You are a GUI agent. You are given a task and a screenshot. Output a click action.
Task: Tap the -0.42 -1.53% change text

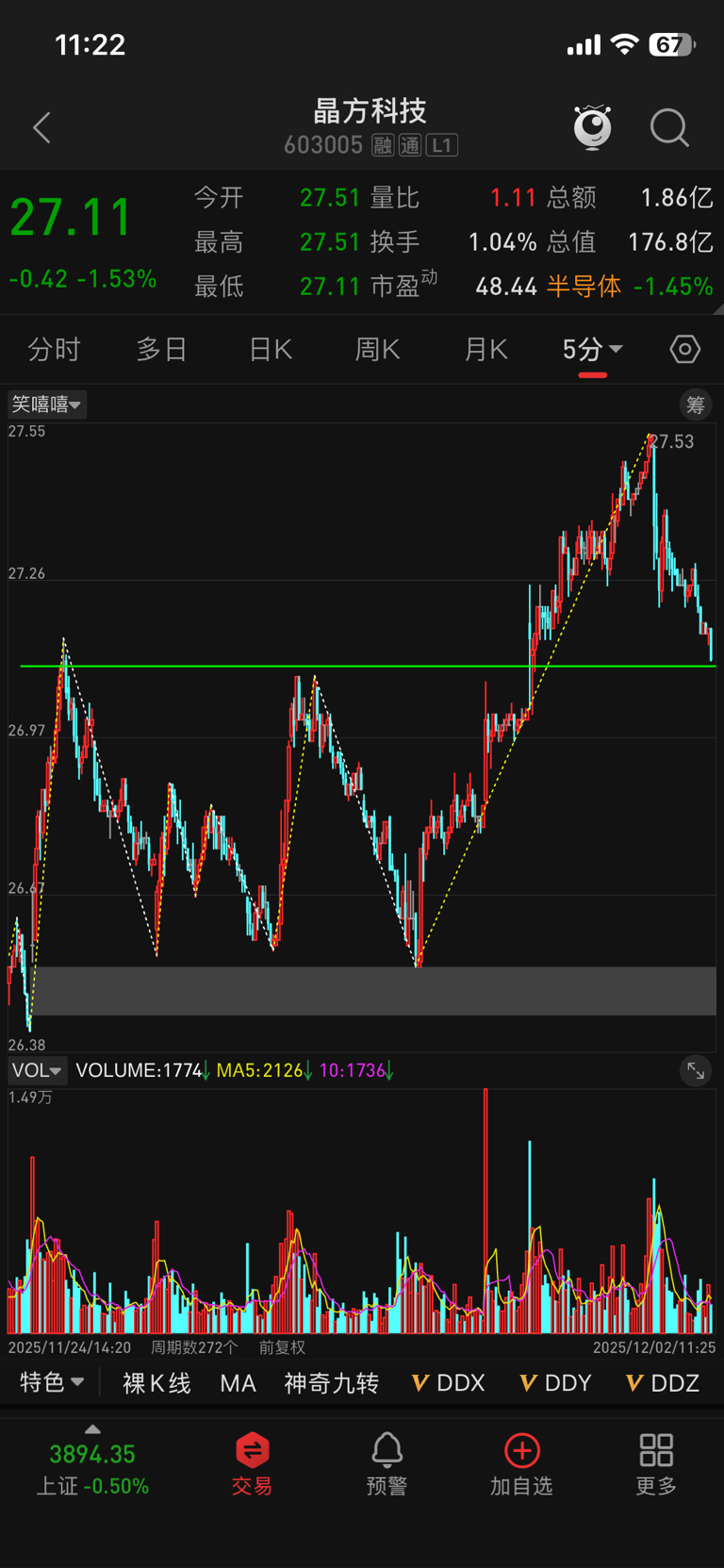[x=83, y=279]
